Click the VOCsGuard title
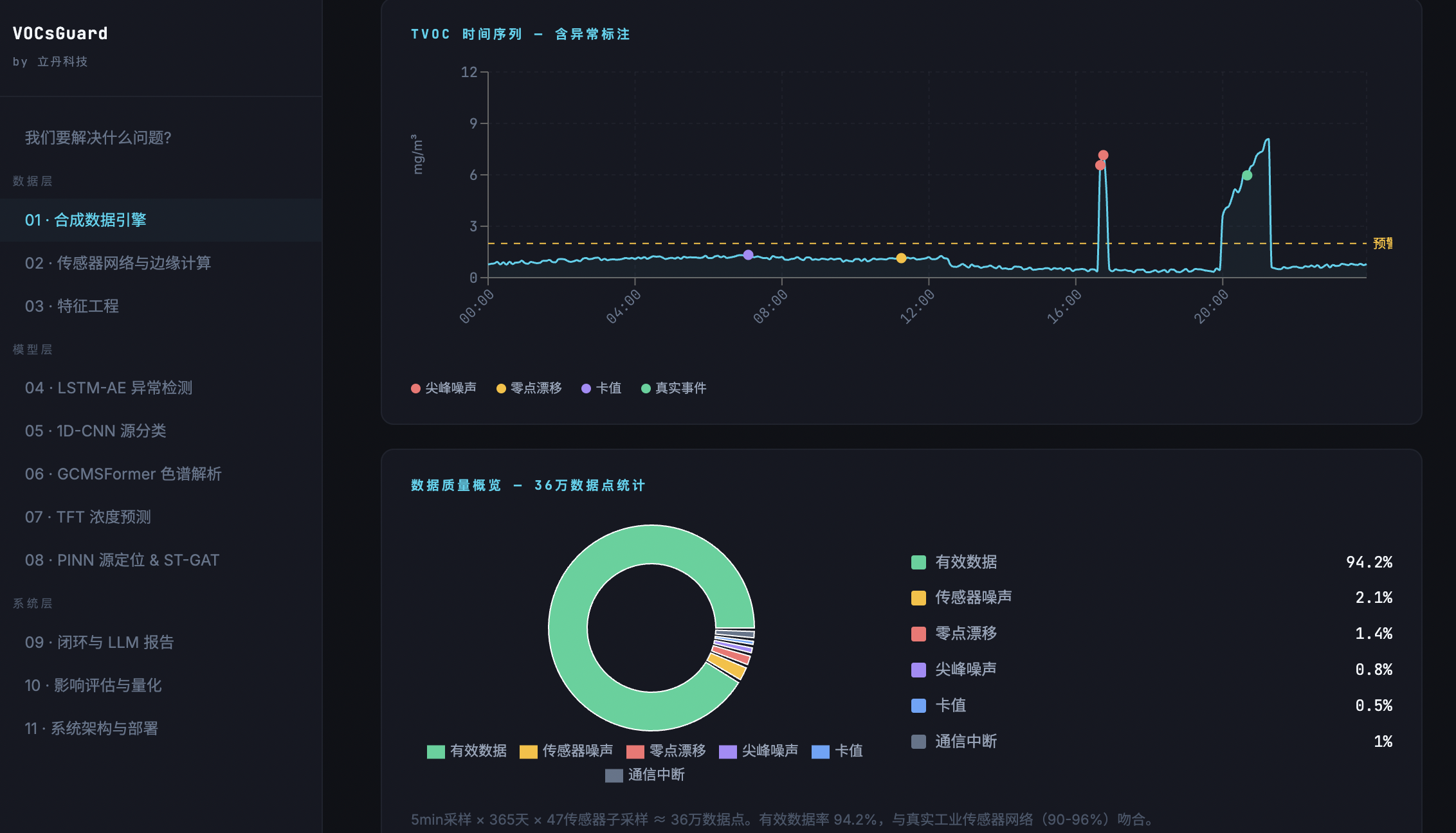Image resolution: width=1456 pixels, height=833 pixels. pos(61,33)
